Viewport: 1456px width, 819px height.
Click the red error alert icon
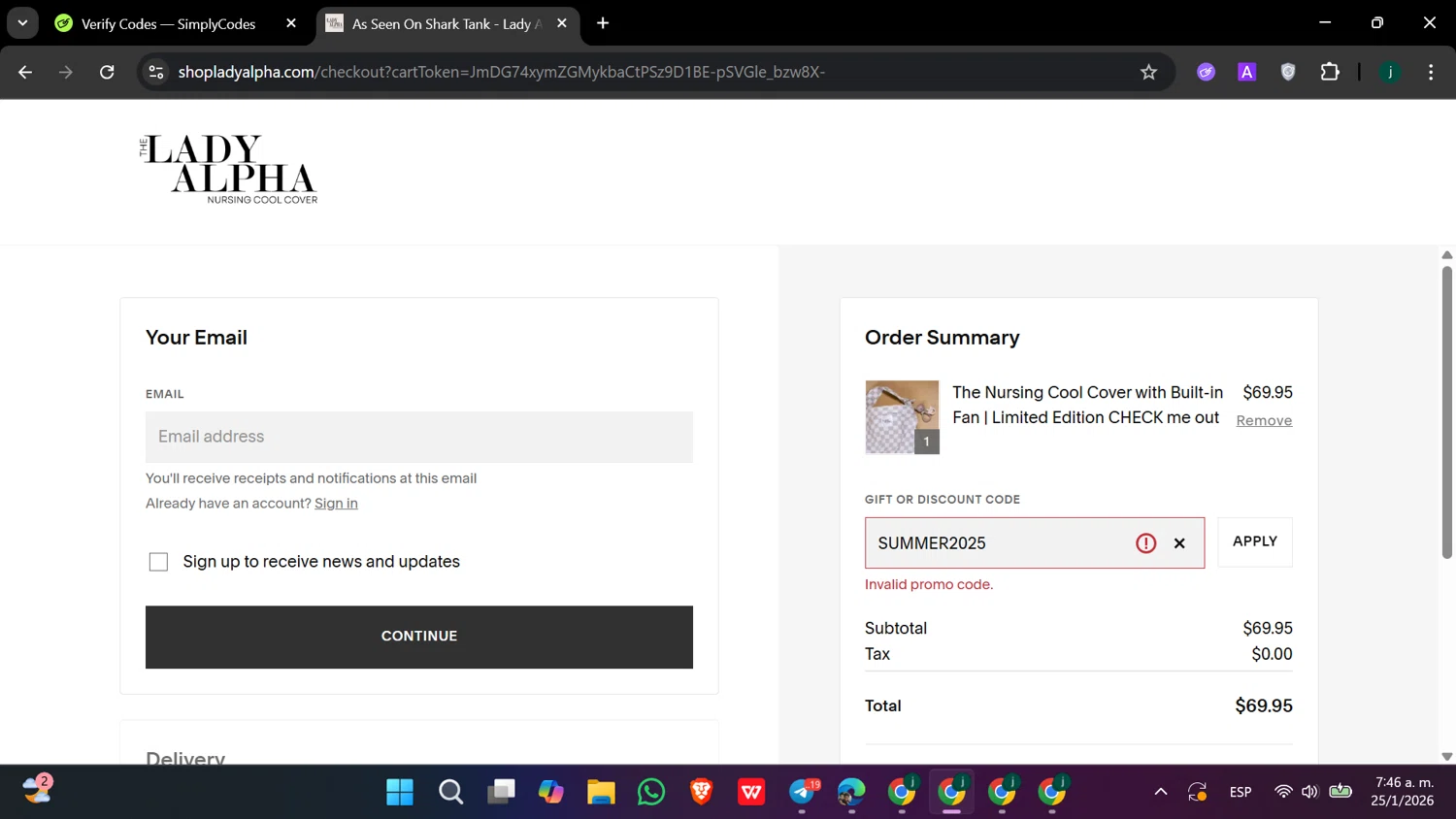[x=1146, y=543]
